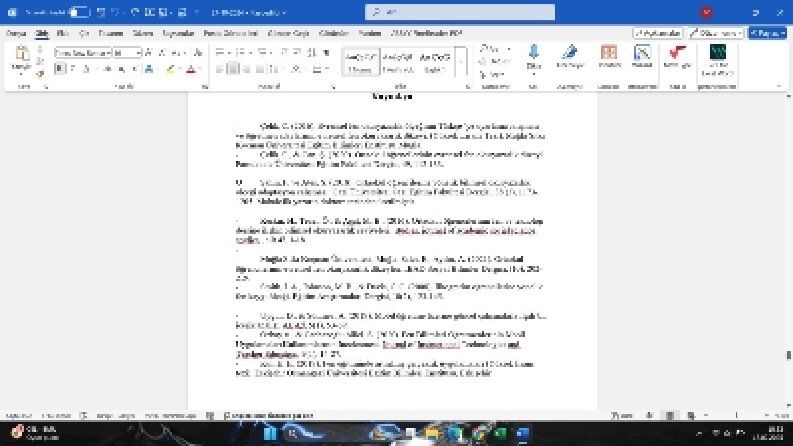Click the yellow text highlight color icon
The width and height of the screenshot is (793, 446).
click(170, 69)
